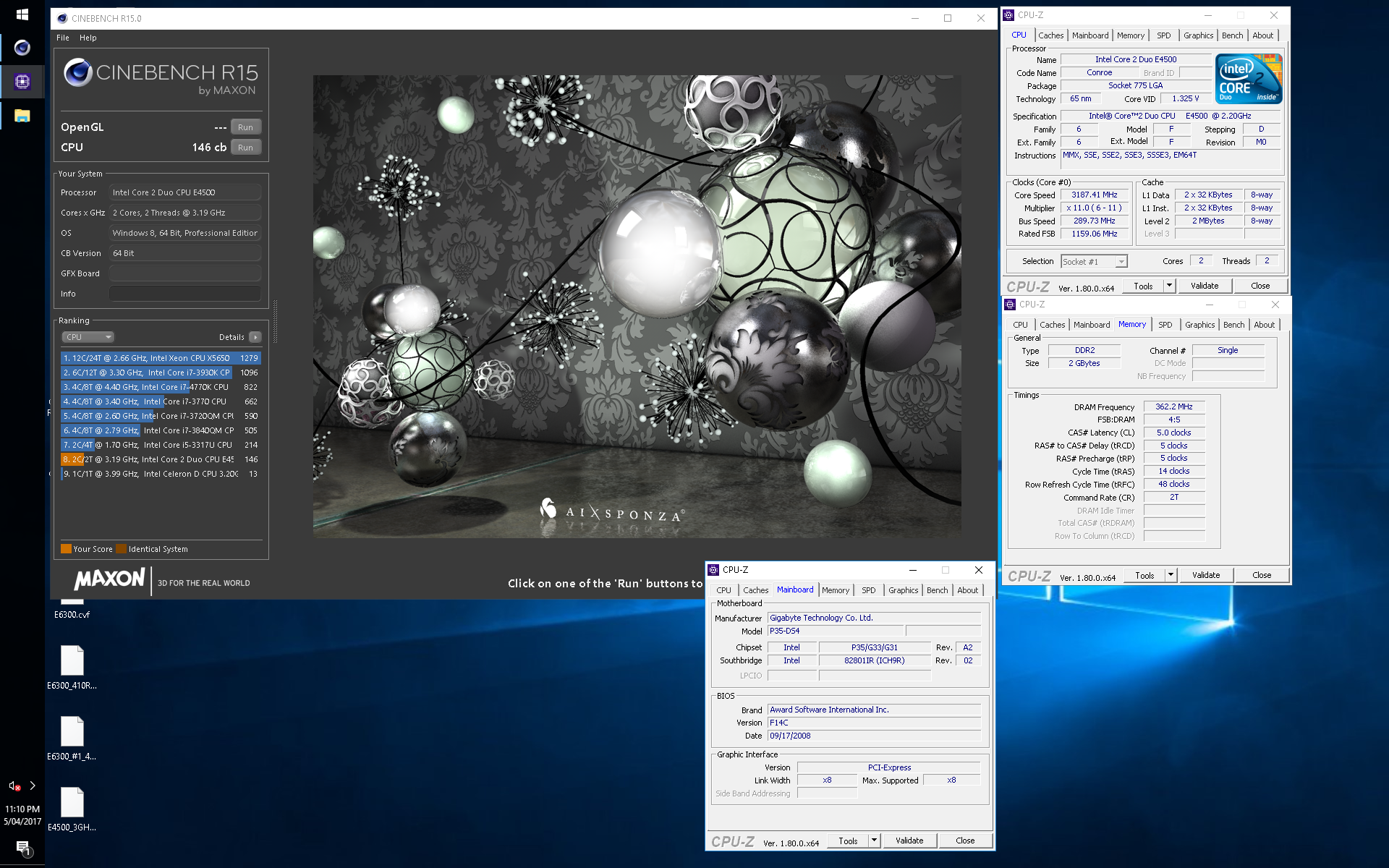Run the CPU benchmark
This screenshot has width=1389, height=868.
(x=246, y=148)
